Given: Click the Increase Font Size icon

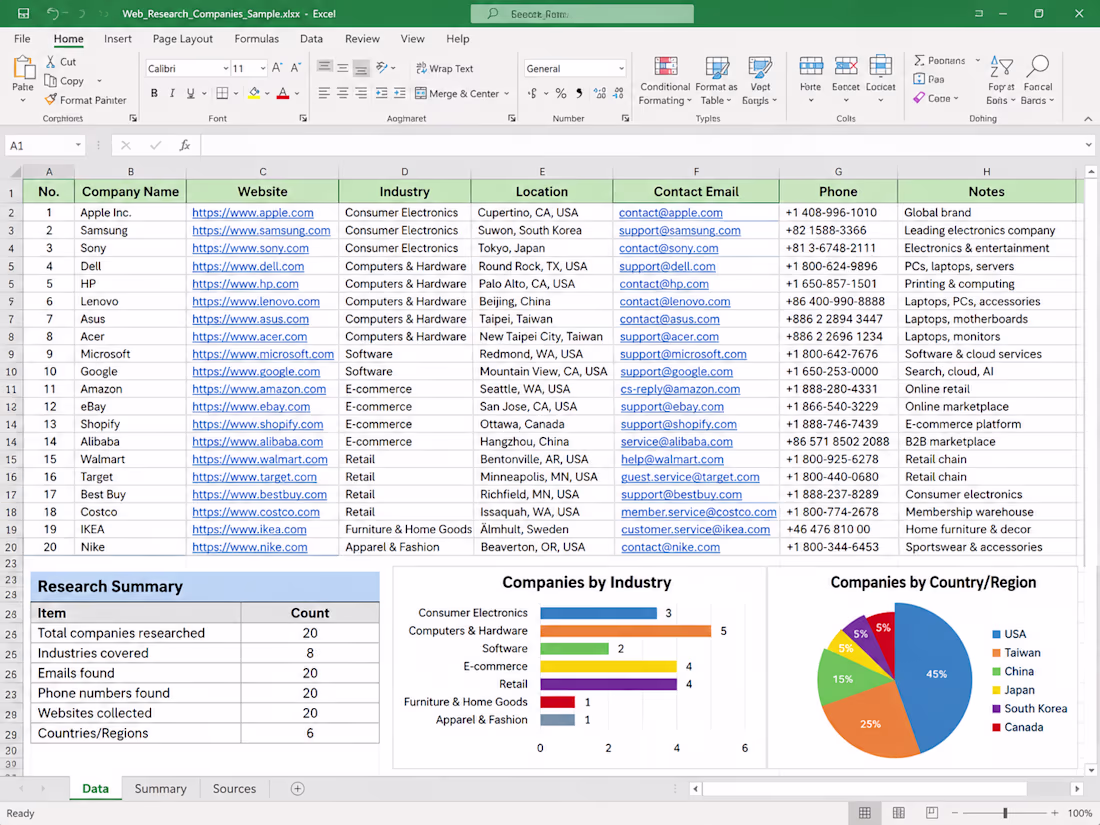Looking at the screenshot, I should coord(277,68).
